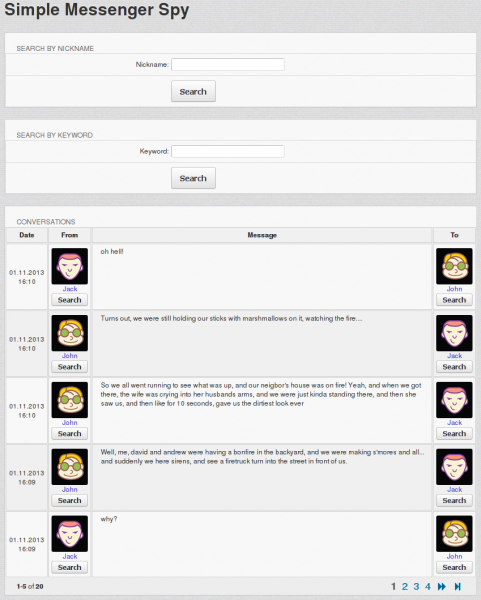Open John's name link in first row To column
This screenshot has width=481, height=600.
(454, 289)
